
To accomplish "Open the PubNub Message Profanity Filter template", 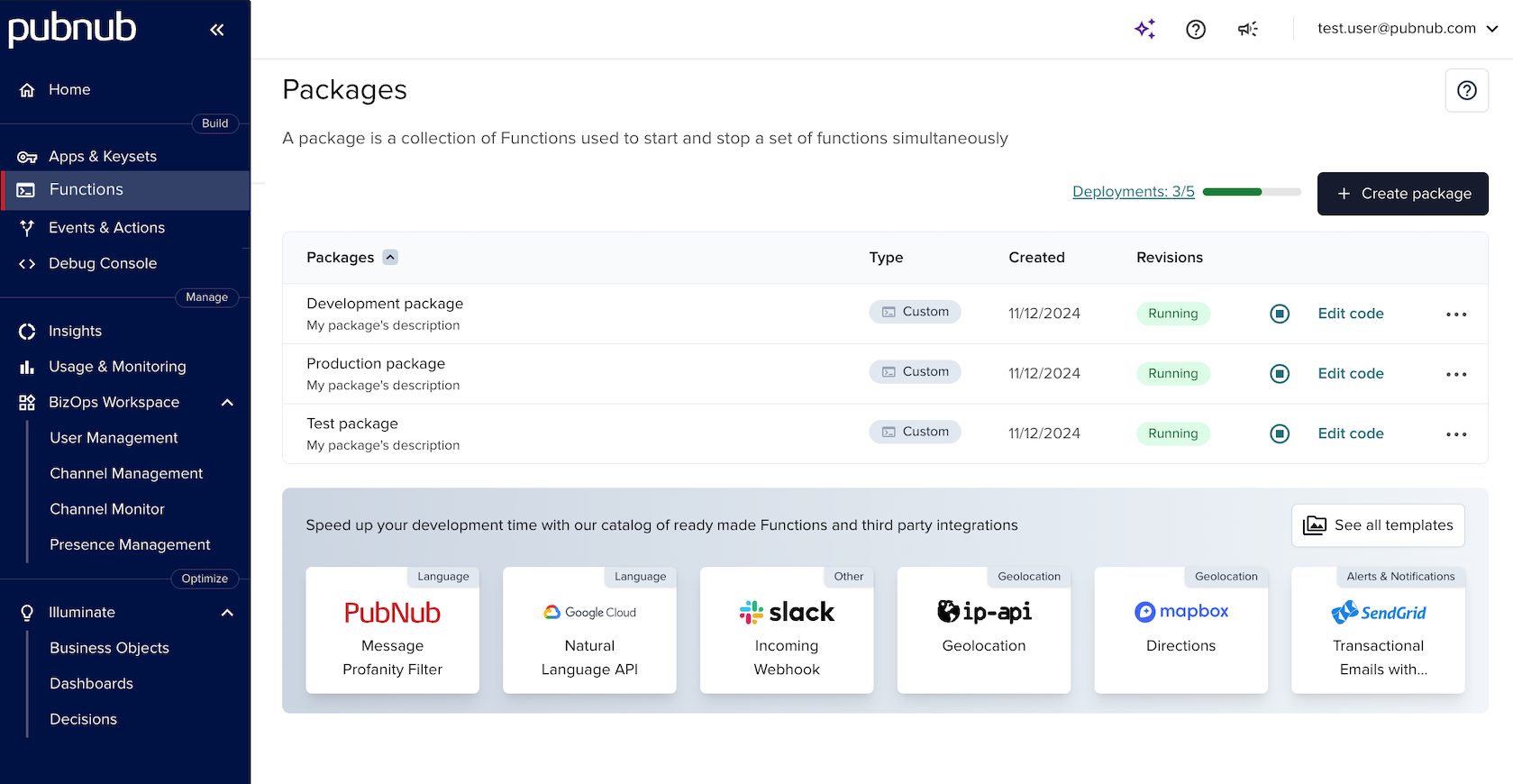I will (392, 630).
